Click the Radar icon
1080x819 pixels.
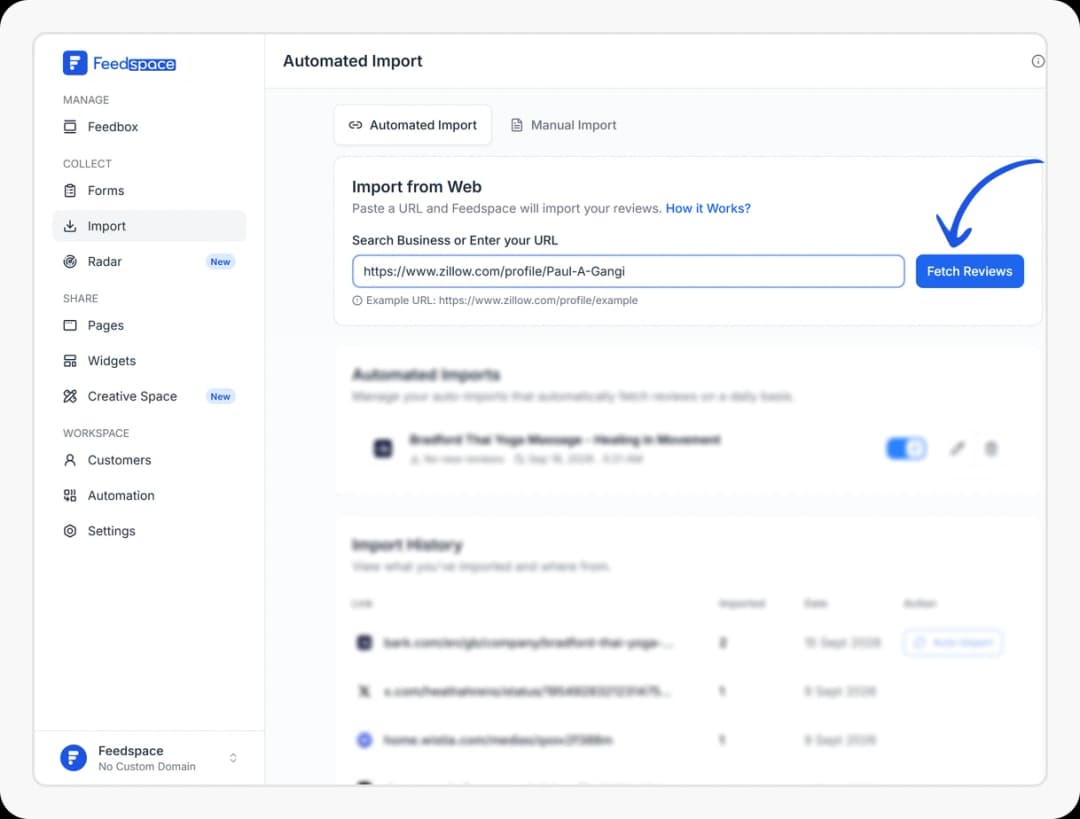click(70, 262)
